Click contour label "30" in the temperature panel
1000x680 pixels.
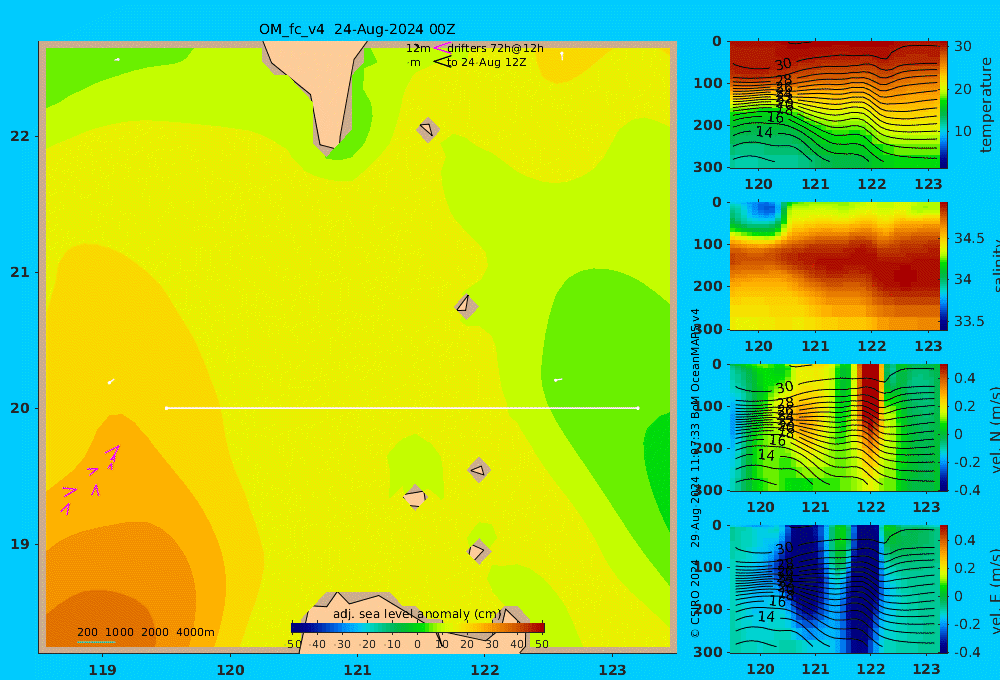[783, 64]
